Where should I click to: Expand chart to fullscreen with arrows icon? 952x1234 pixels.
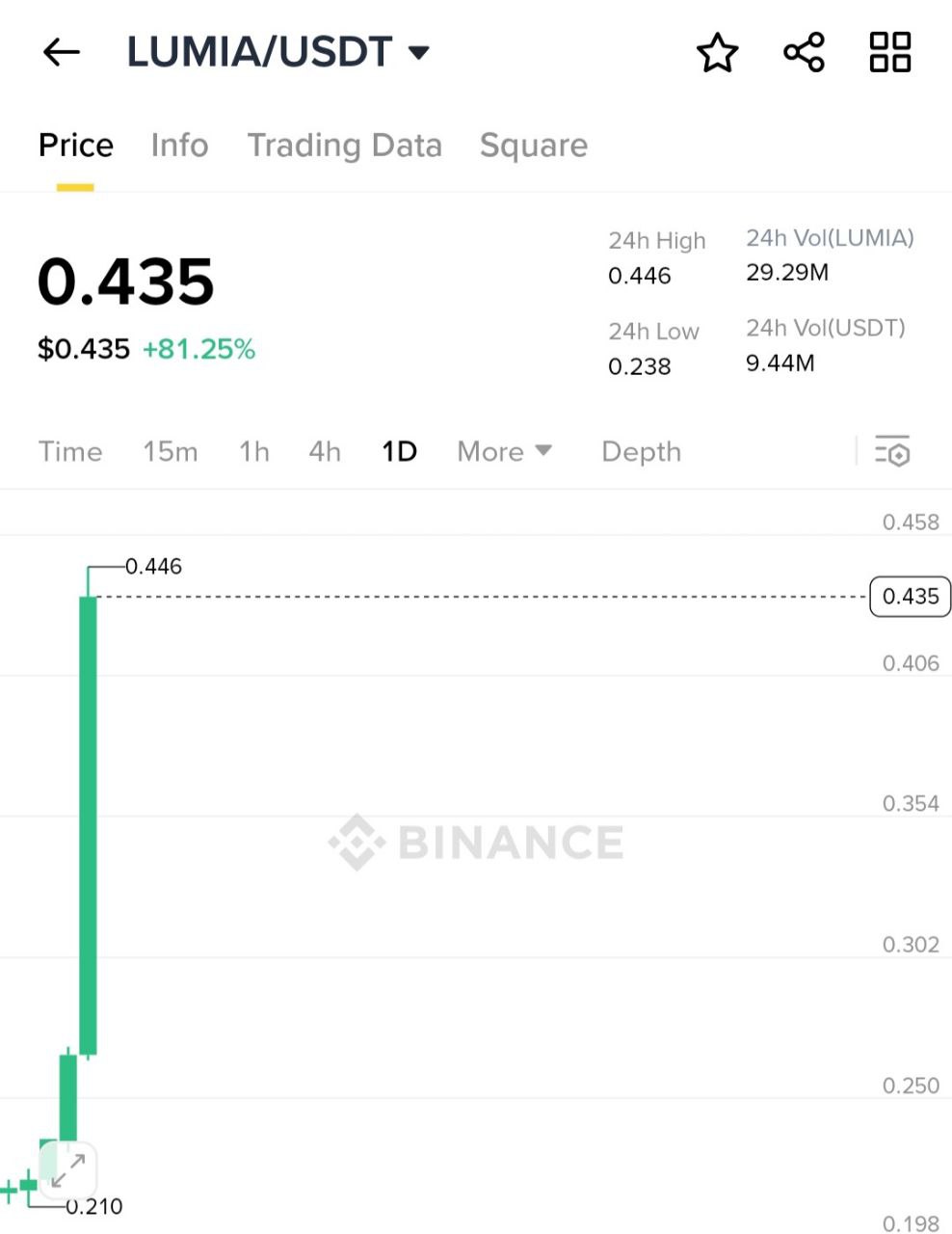click(x=67, y=1170)
